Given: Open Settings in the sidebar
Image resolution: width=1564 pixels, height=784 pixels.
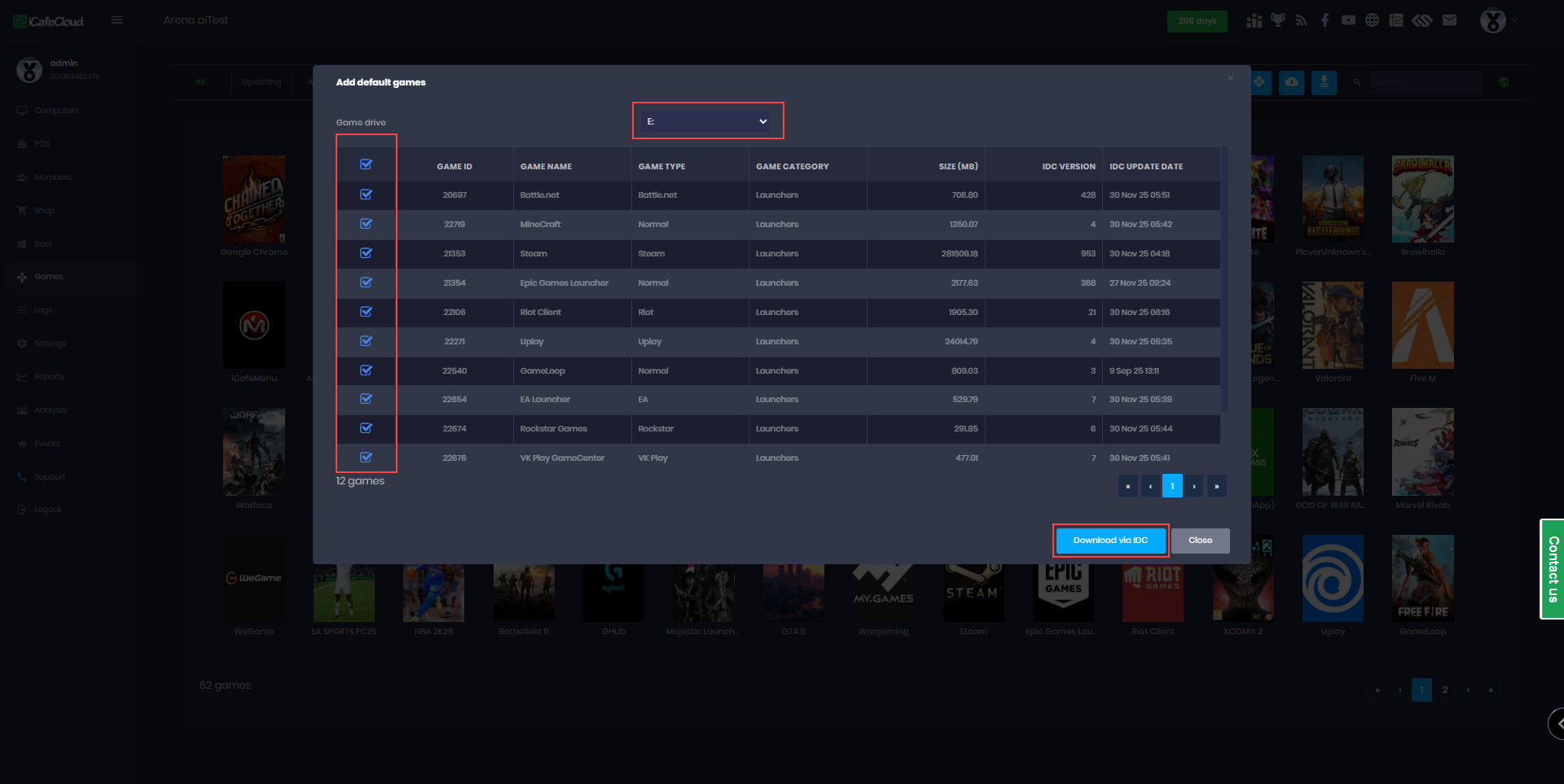Looking at the screenshot, I should coord(50,344).
